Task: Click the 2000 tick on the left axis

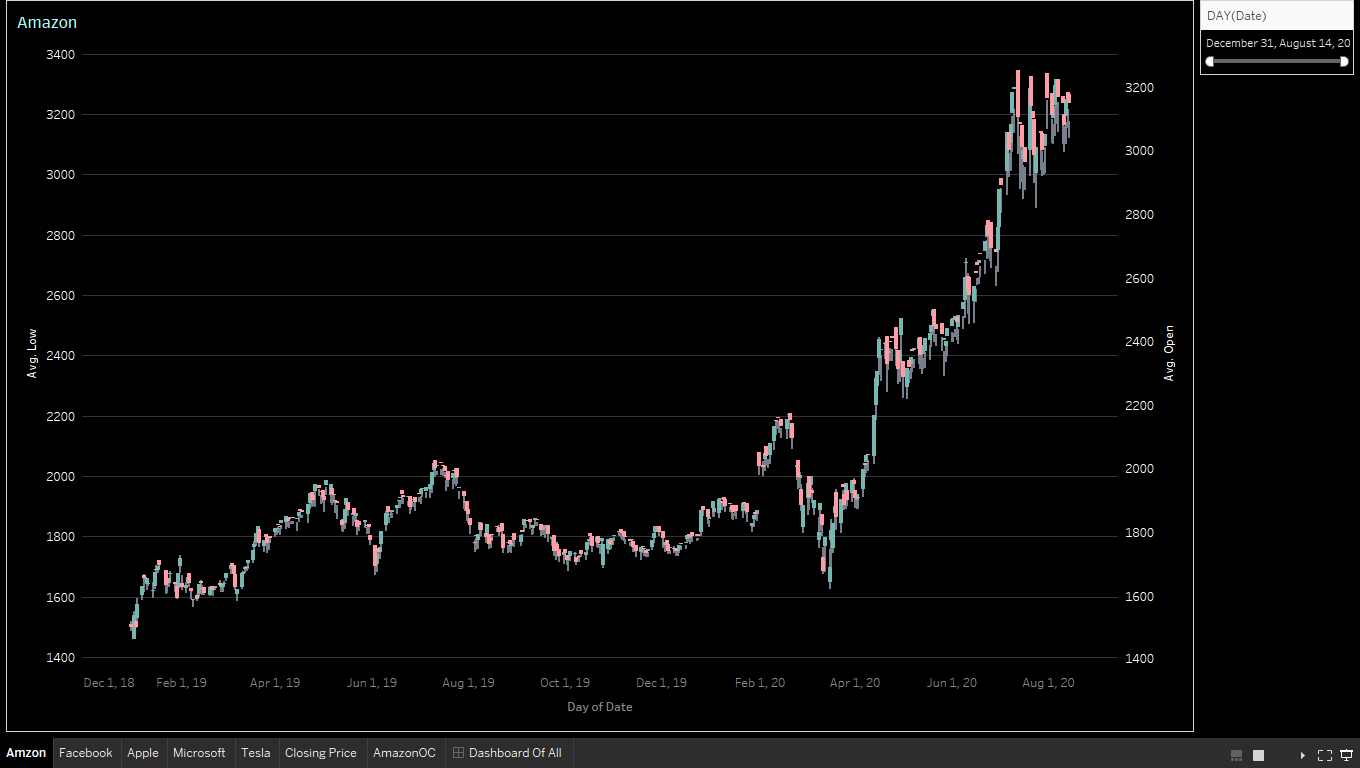Action: (x=60, y=477)
